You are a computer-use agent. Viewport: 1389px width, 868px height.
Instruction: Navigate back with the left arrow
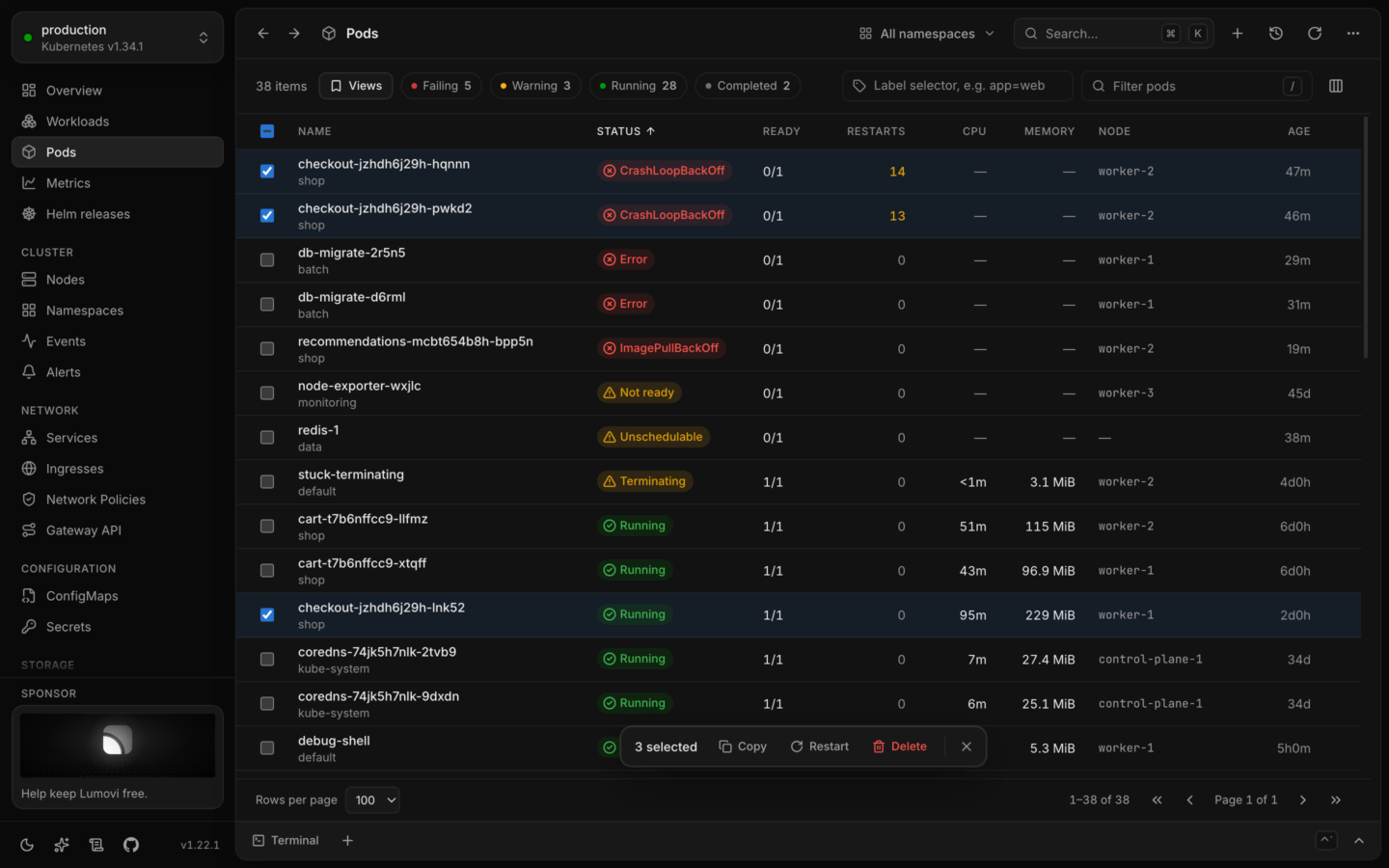click(263, 34)
